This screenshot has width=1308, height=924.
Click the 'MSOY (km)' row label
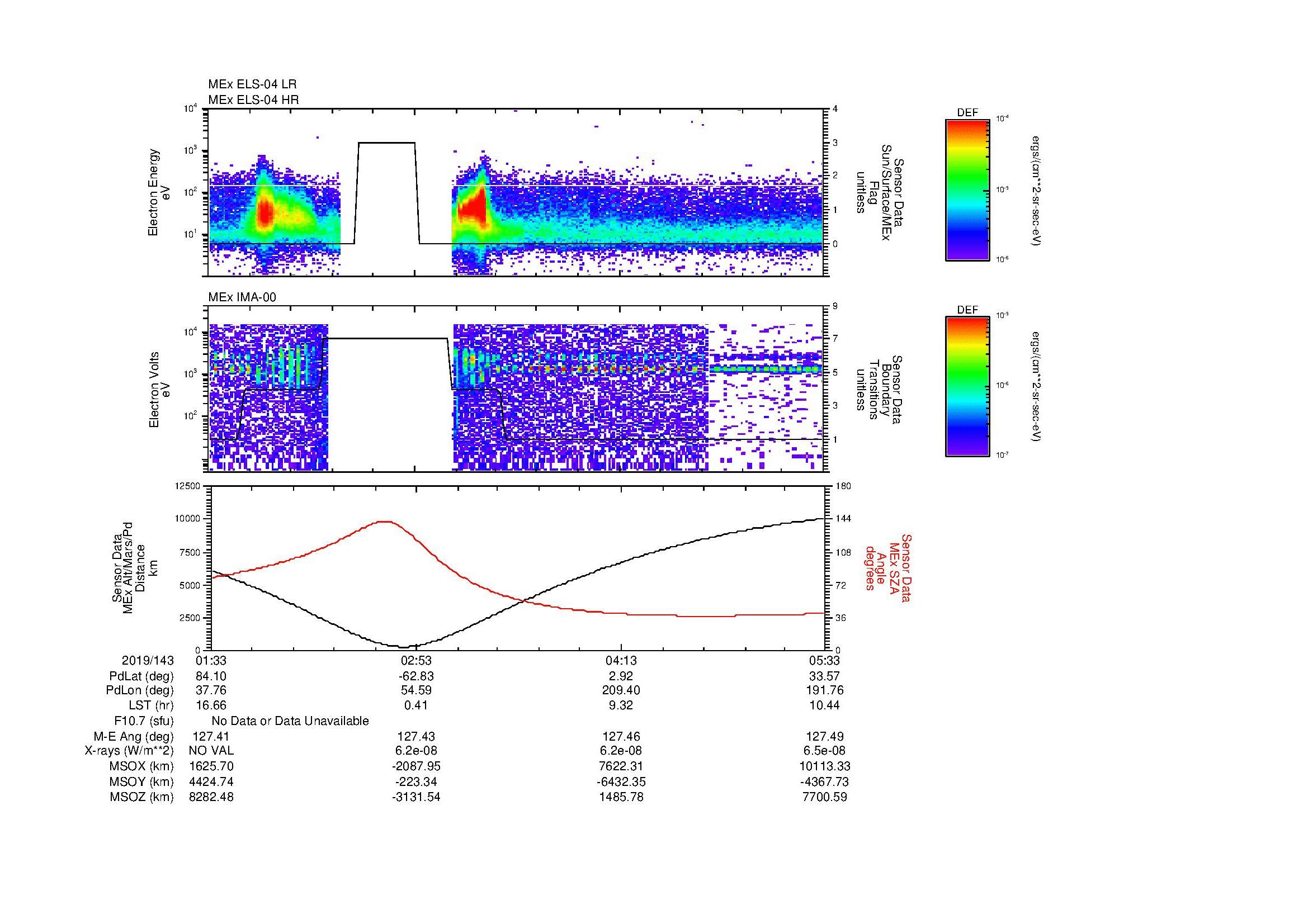pyautogui.click(x=142, y=781)
